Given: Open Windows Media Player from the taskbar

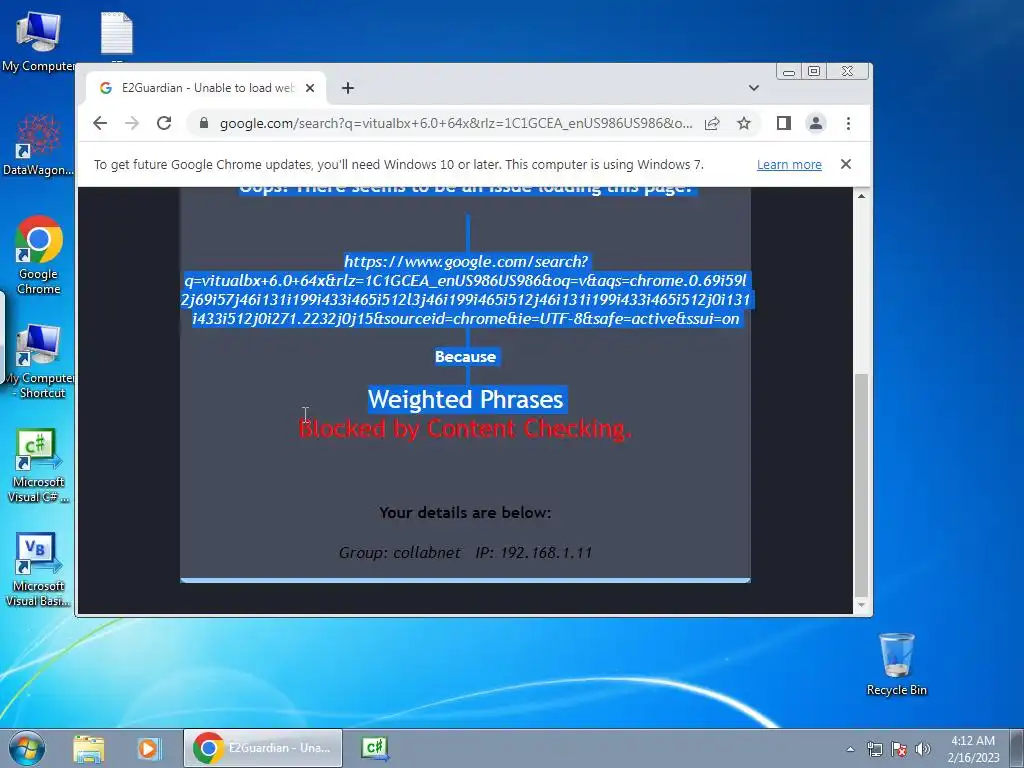Looking at the screenshot, I should (148, 748).
